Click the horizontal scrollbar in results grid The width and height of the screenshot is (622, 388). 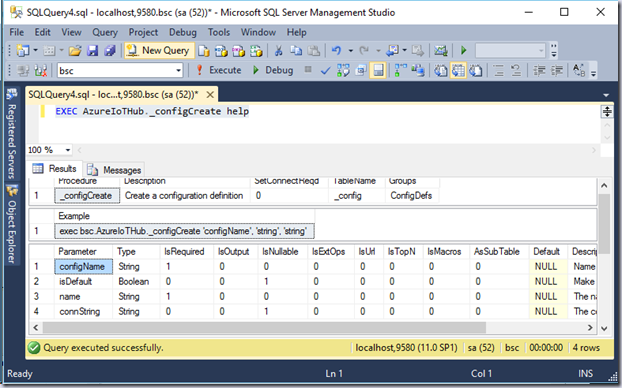(264, 328)
